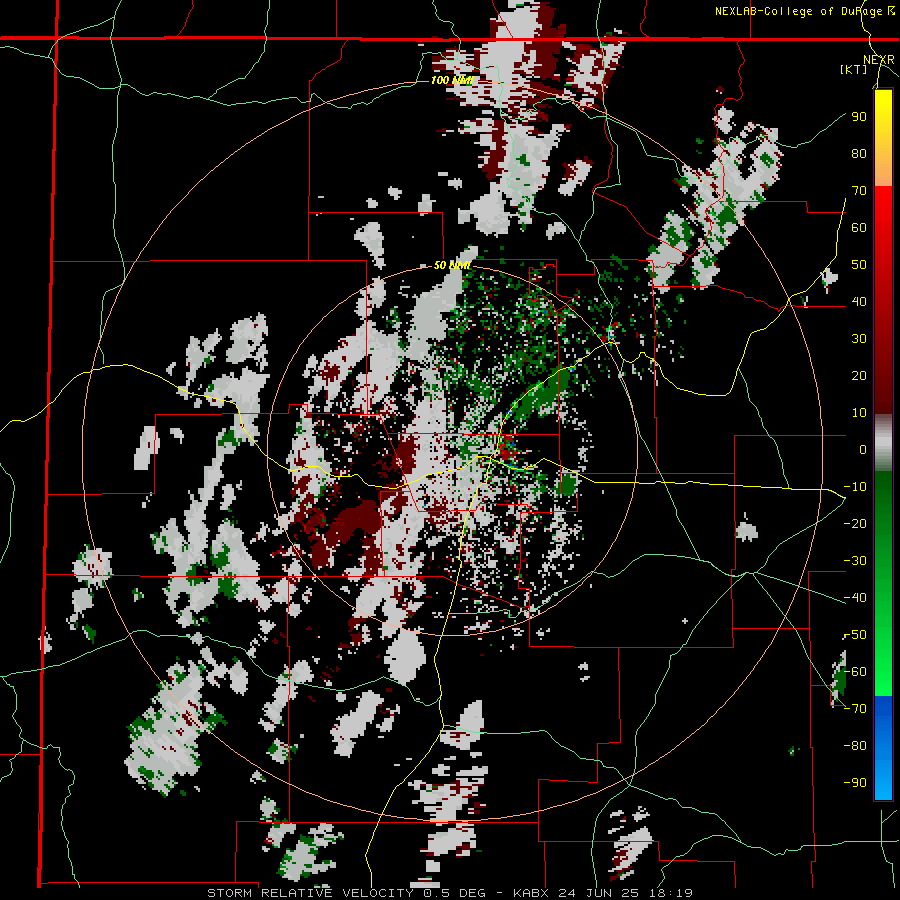Viewport: 900px width, 900px height.
Task: Click the 20 value on velocity scale
Action: point(859,376)
